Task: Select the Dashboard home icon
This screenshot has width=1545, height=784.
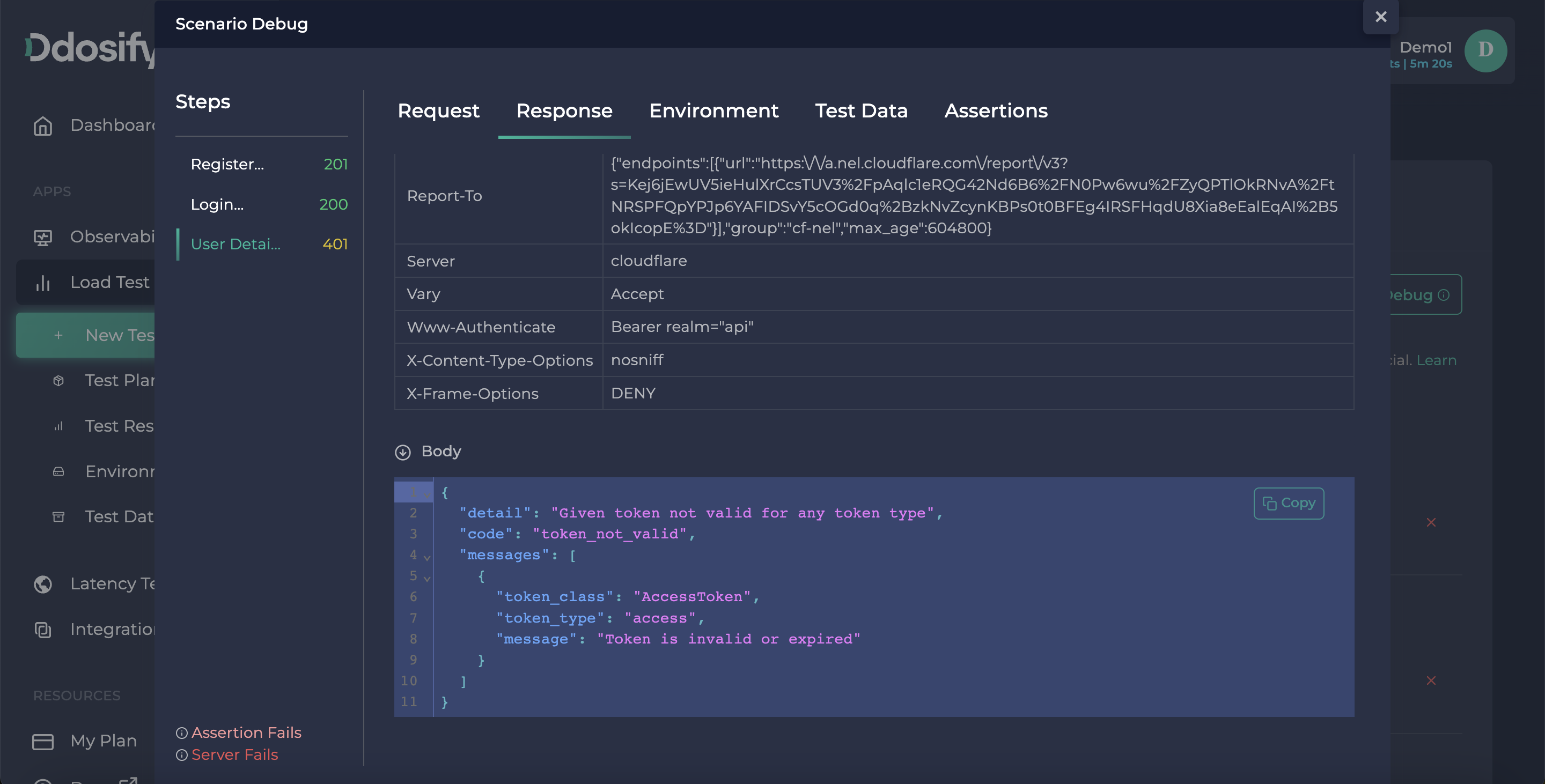Action: pyautogui.click(x=42, y=126)
